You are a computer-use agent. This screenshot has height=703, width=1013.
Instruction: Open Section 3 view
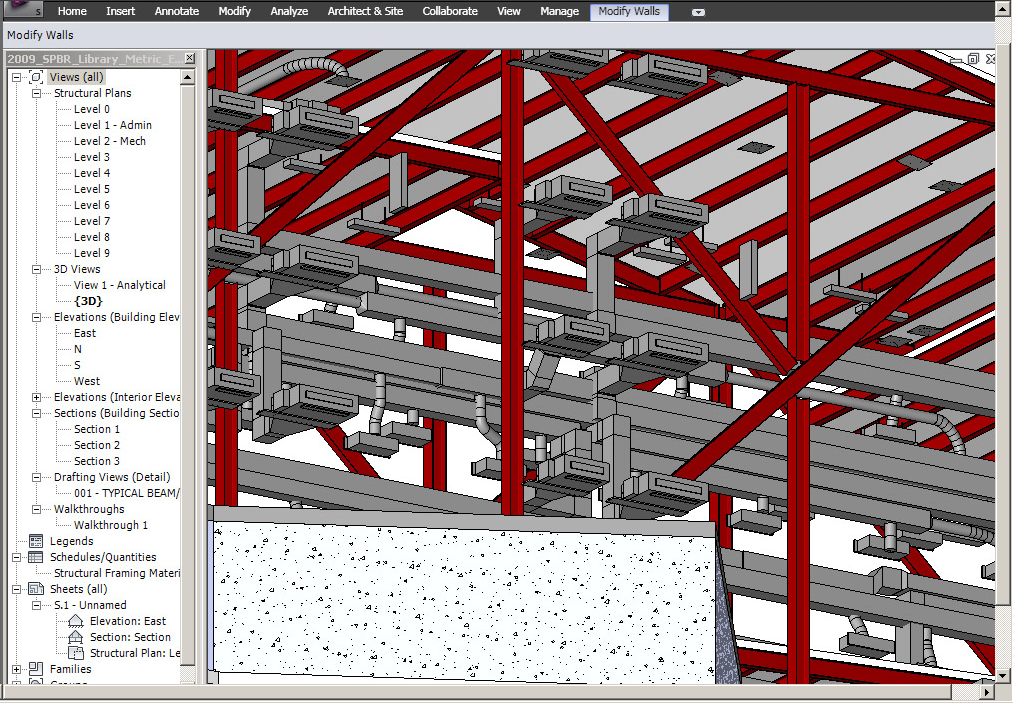tap(97, 461)
